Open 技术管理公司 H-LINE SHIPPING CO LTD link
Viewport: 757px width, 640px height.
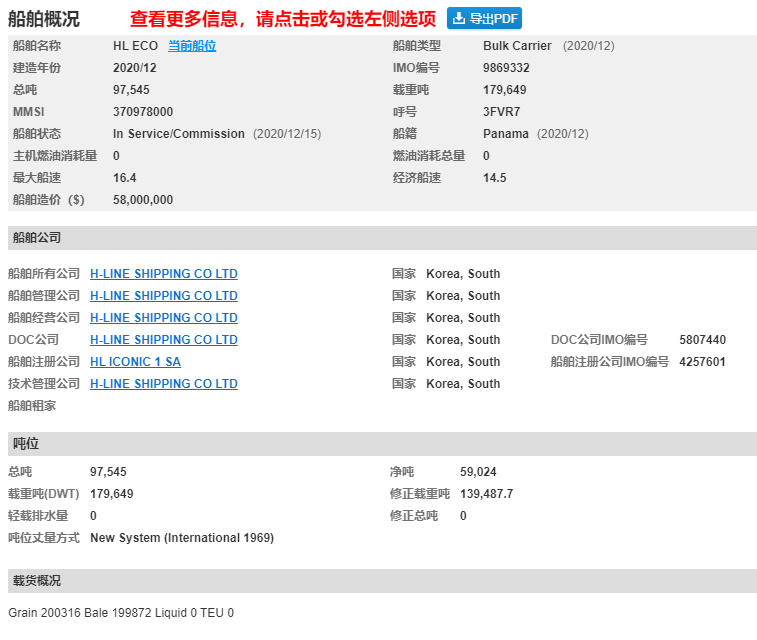[x=164, y=384]
